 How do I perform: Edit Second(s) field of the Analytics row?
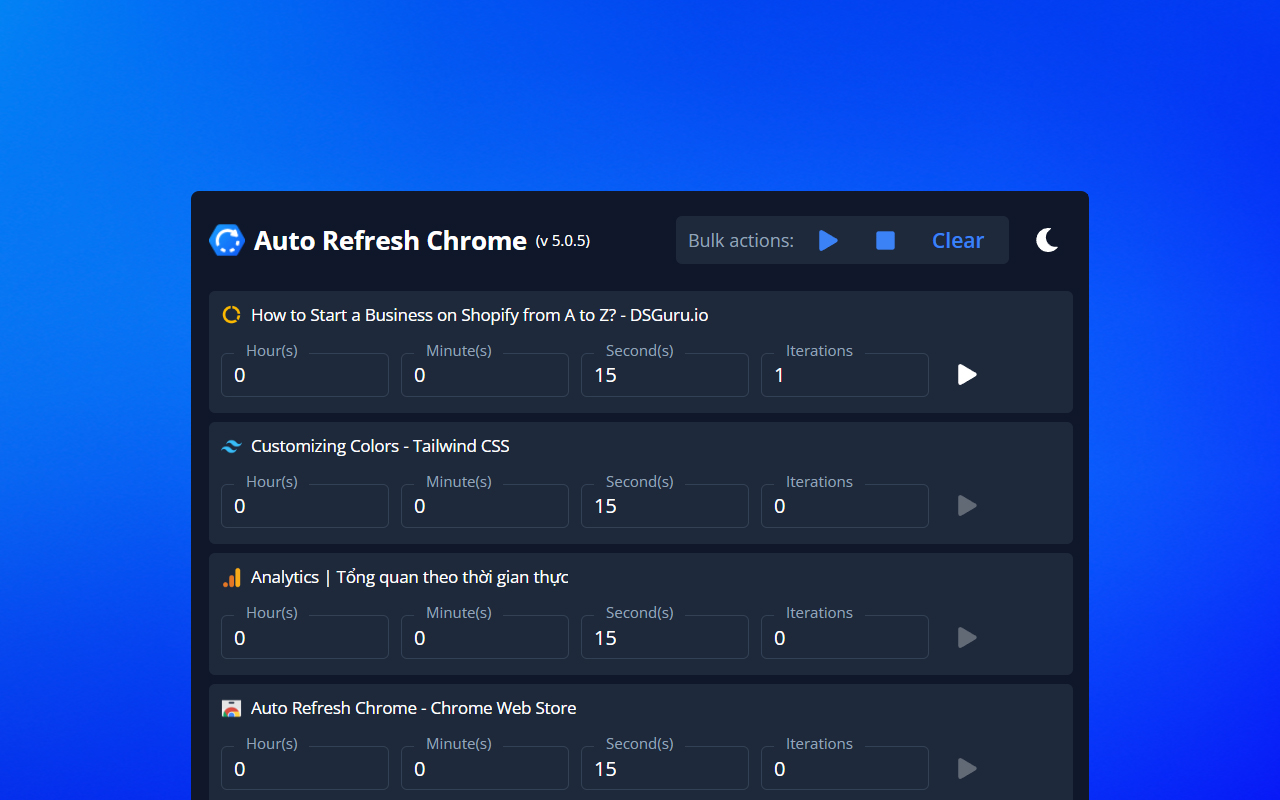click(x=665, y=637)
